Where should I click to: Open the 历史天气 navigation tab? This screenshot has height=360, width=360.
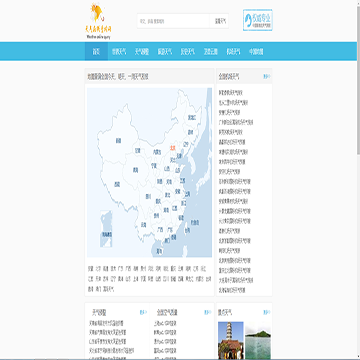[187, 51]
